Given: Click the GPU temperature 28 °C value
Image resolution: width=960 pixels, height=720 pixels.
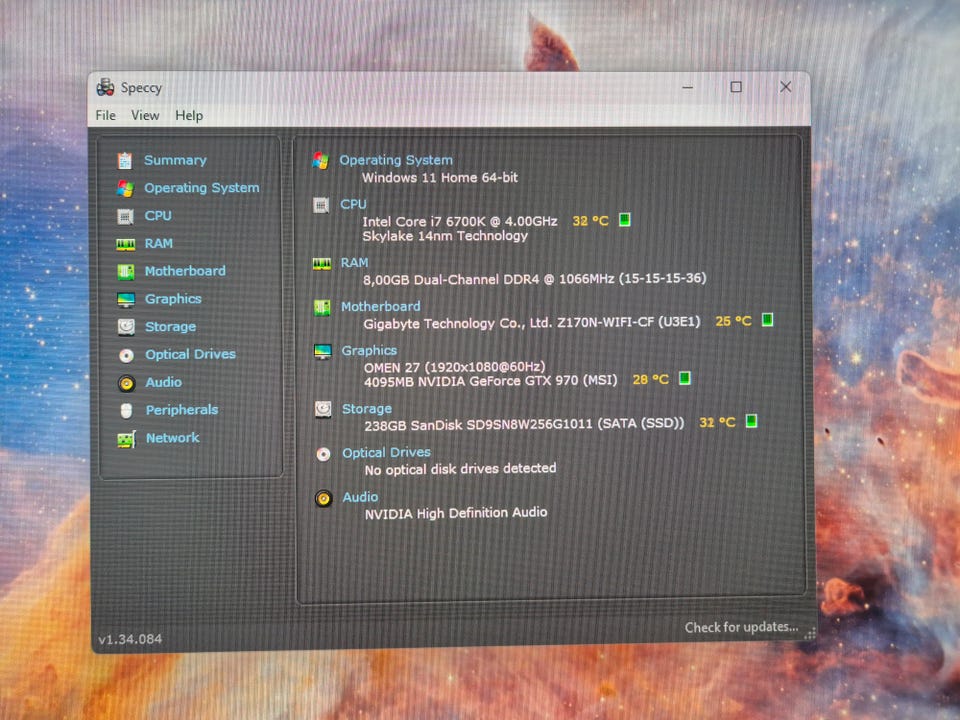Looking at the screenshot, I should [x=651, y=380].
